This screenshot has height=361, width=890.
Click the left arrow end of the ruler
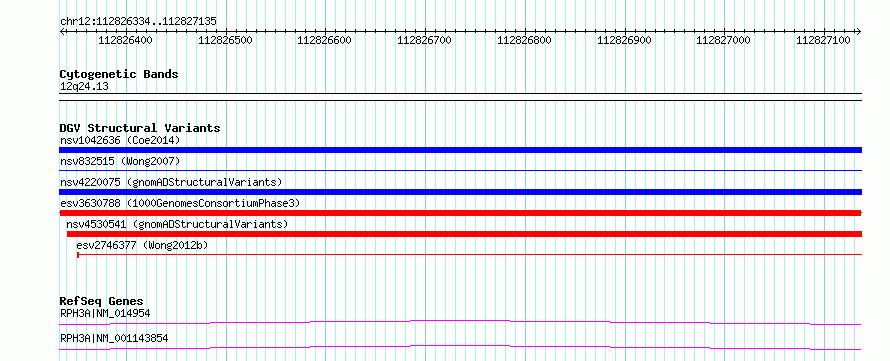[x=62, y=31]
